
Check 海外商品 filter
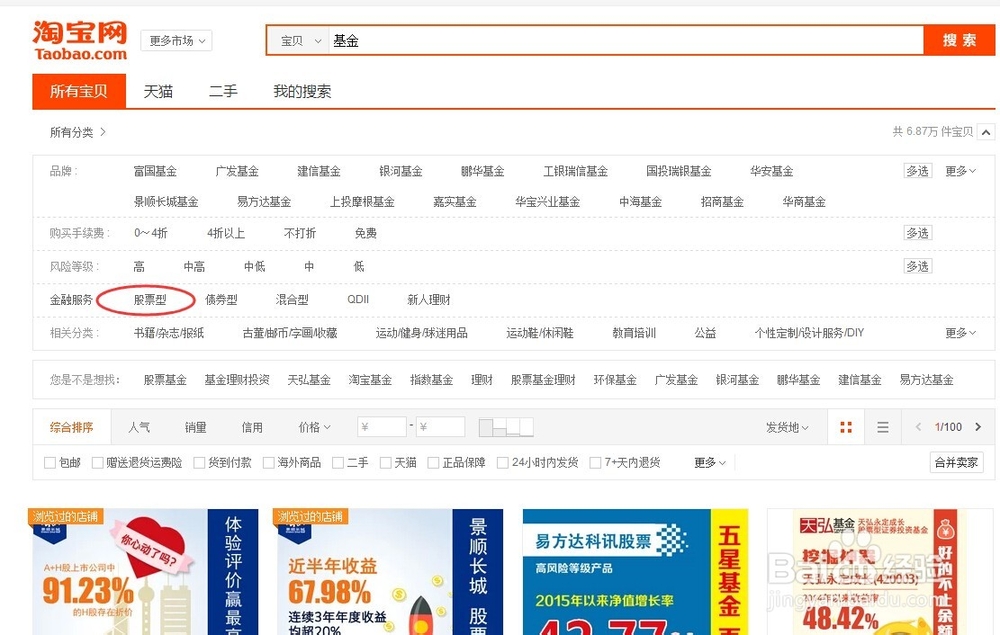[x=268, y=462]
